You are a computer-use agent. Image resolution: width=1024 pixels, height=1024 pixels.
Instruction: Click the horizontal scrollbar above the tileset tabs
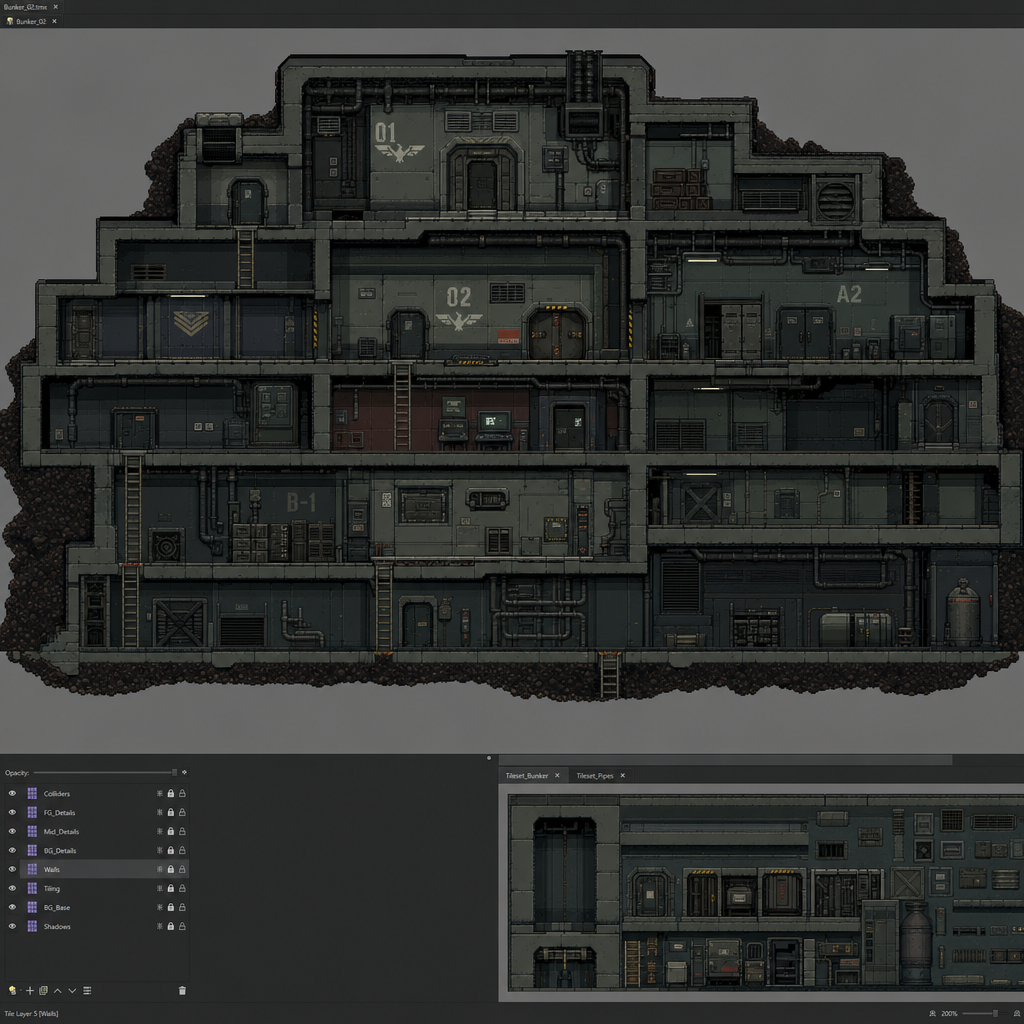coord(725,760)
